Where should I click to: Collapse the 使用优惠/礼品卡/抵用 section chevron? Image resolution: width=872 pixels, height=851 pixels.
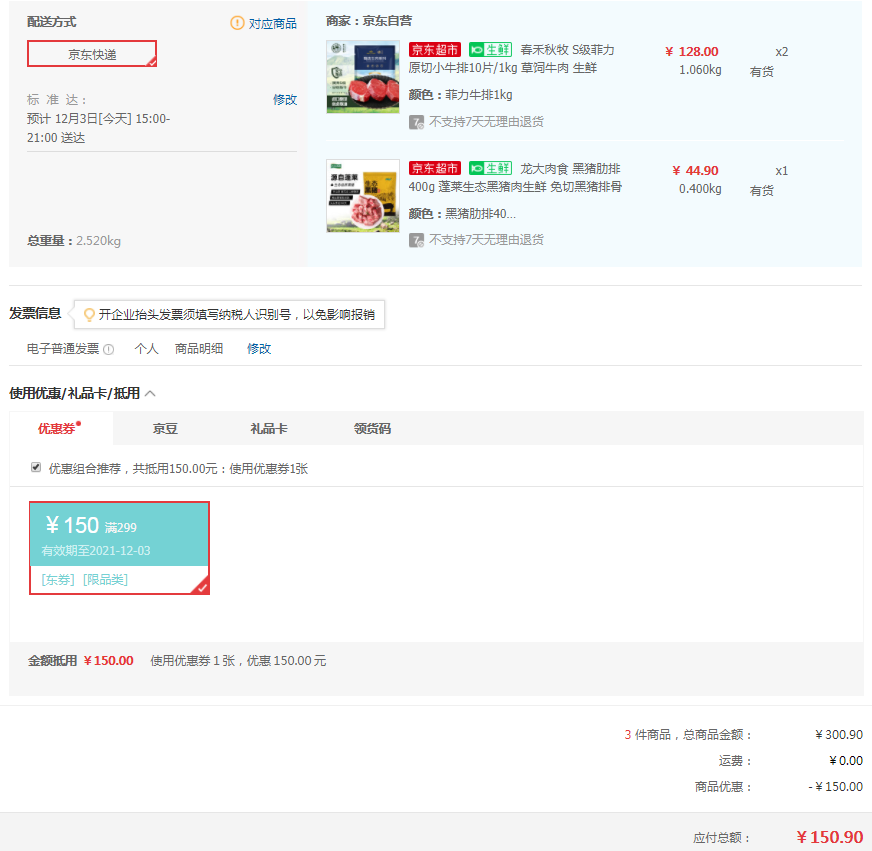click(x=150, y=393)
